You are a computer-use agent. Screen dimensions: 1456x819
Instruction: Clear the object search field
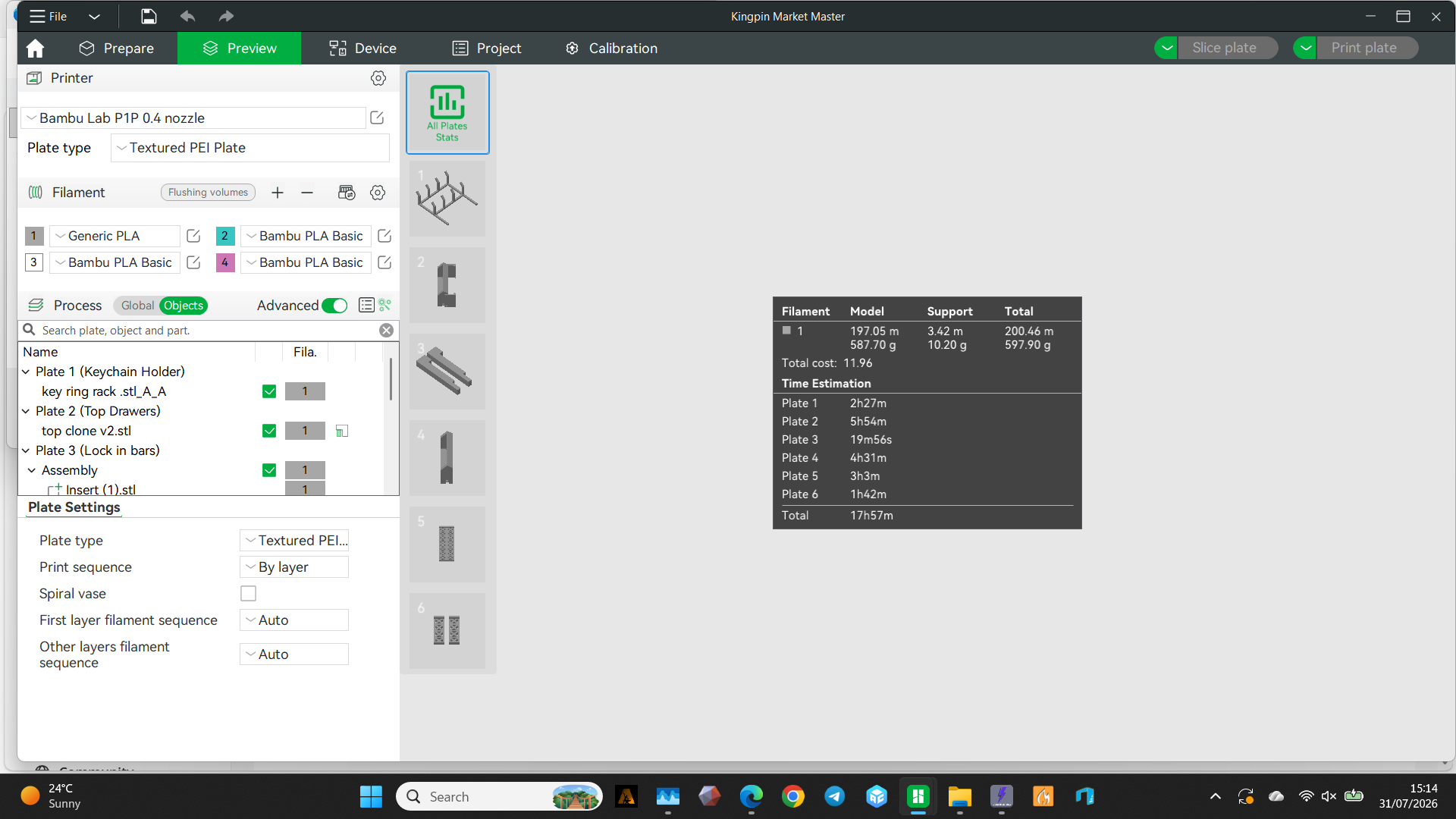point(387,331)
